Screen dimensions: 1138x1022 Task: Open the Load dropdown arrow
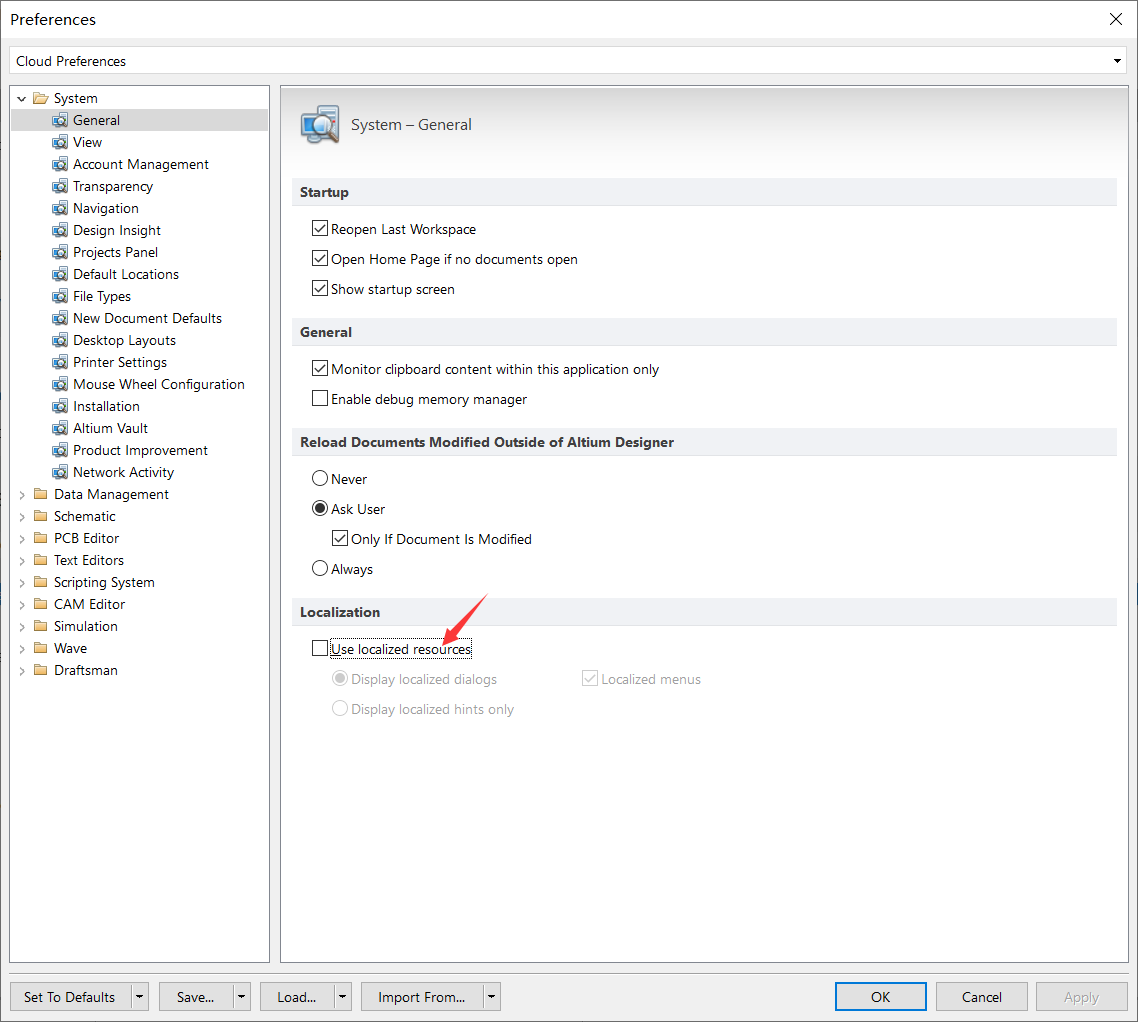[343, 997]
